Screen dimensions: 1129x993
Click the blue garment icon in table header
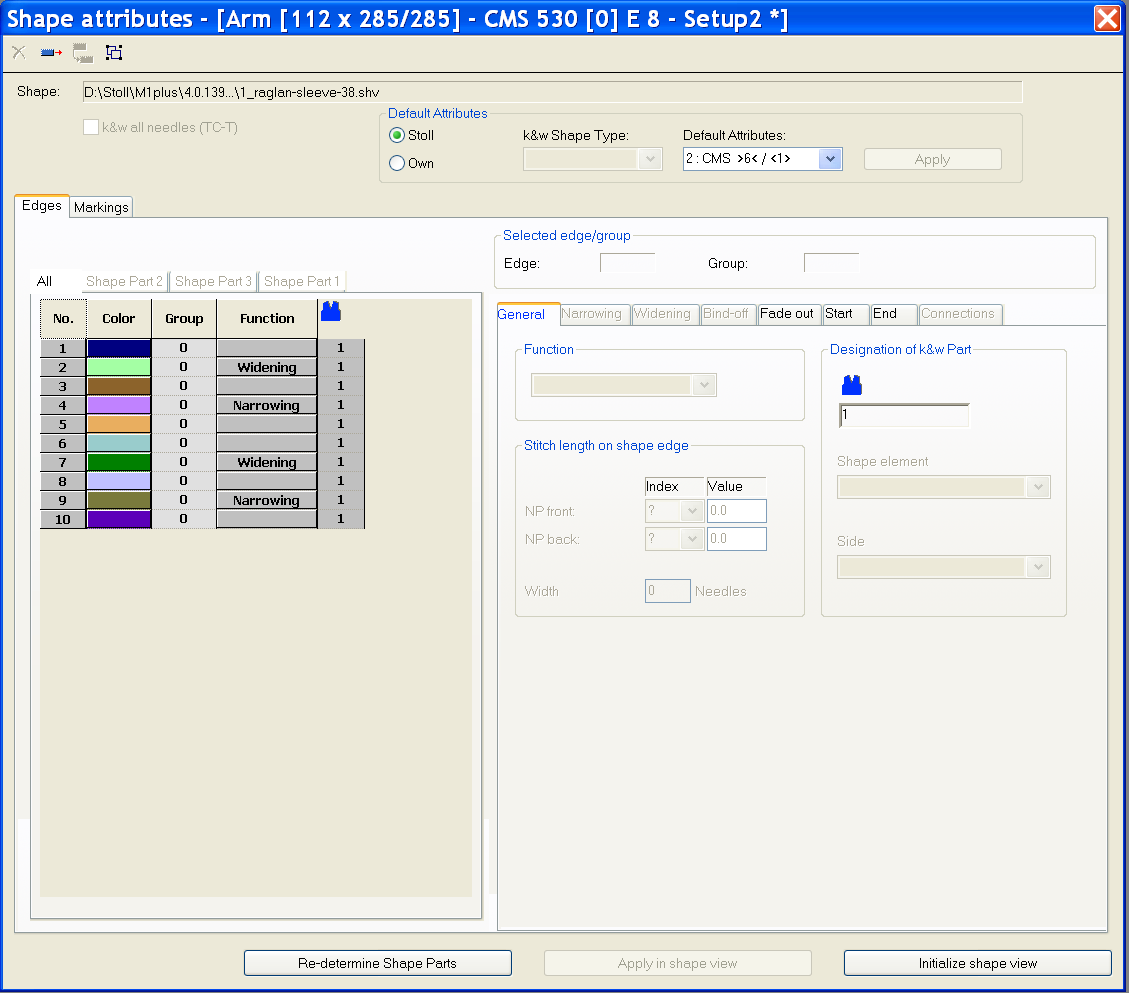click(x=331, y=312)
